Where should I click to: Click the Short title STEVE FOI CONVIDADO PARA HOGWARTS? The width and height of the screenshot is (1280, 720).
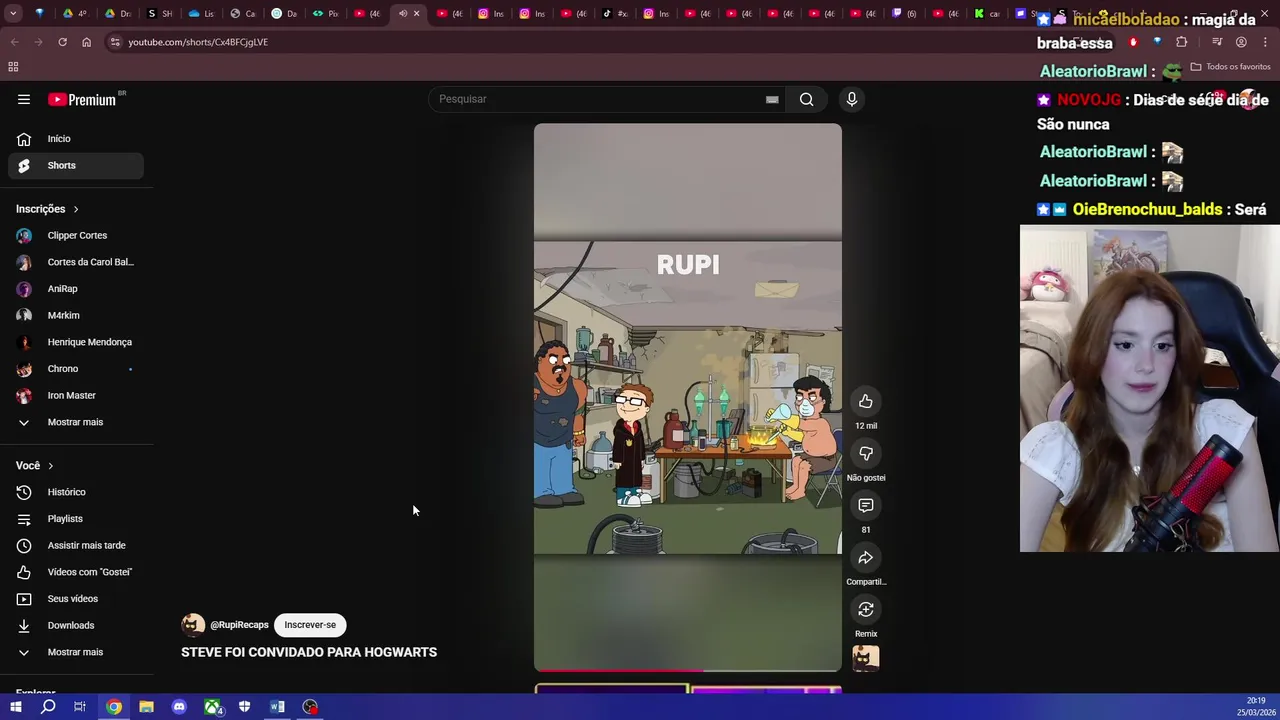(309, 652)
